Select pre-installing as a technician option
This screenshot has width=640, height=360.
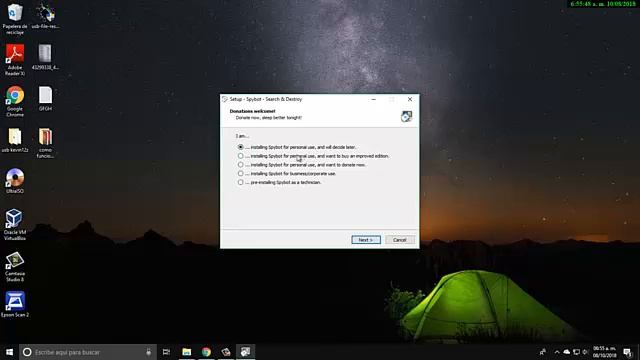coord(280,182)
